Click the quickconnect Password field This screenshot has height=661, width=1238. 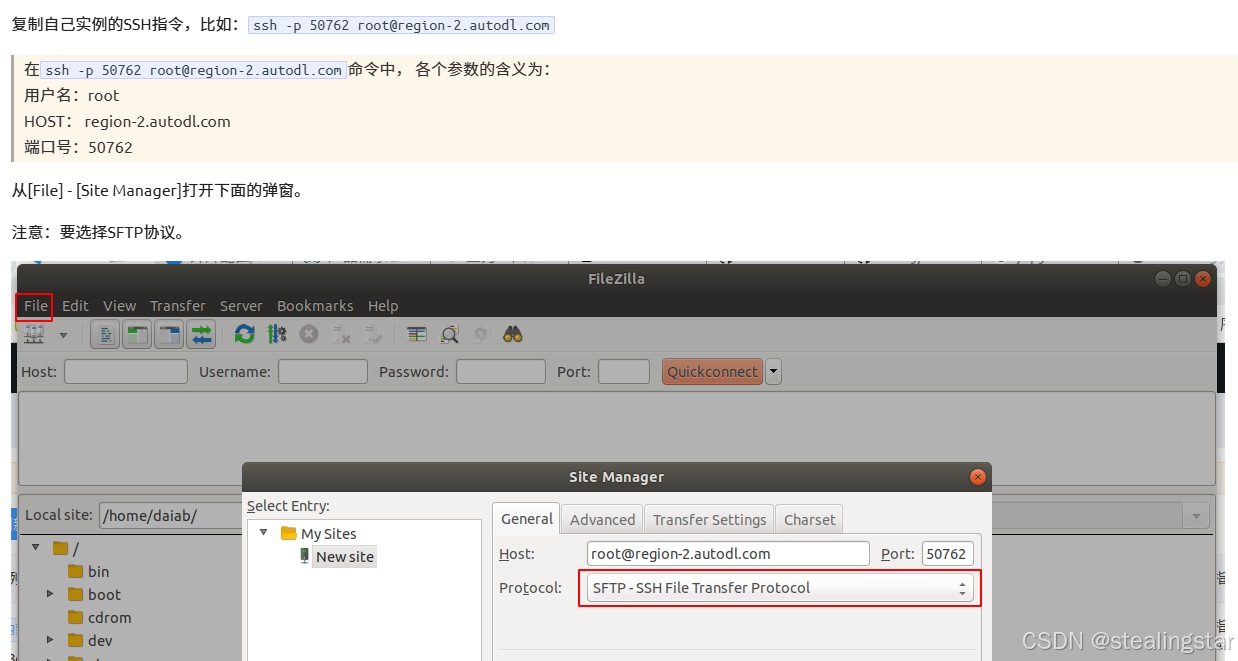(501, 372)
